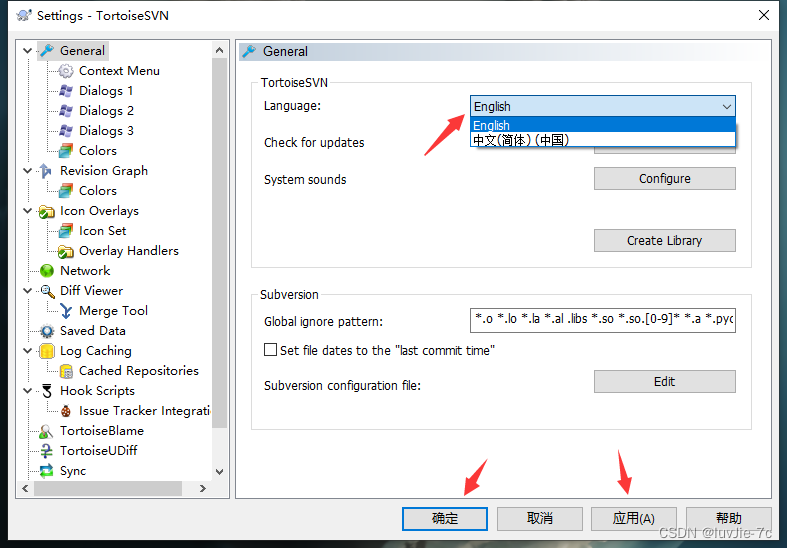This screenshot has height=548, width=787.
Task: Click the Cached Repositories icon
Action: [66, 371]
